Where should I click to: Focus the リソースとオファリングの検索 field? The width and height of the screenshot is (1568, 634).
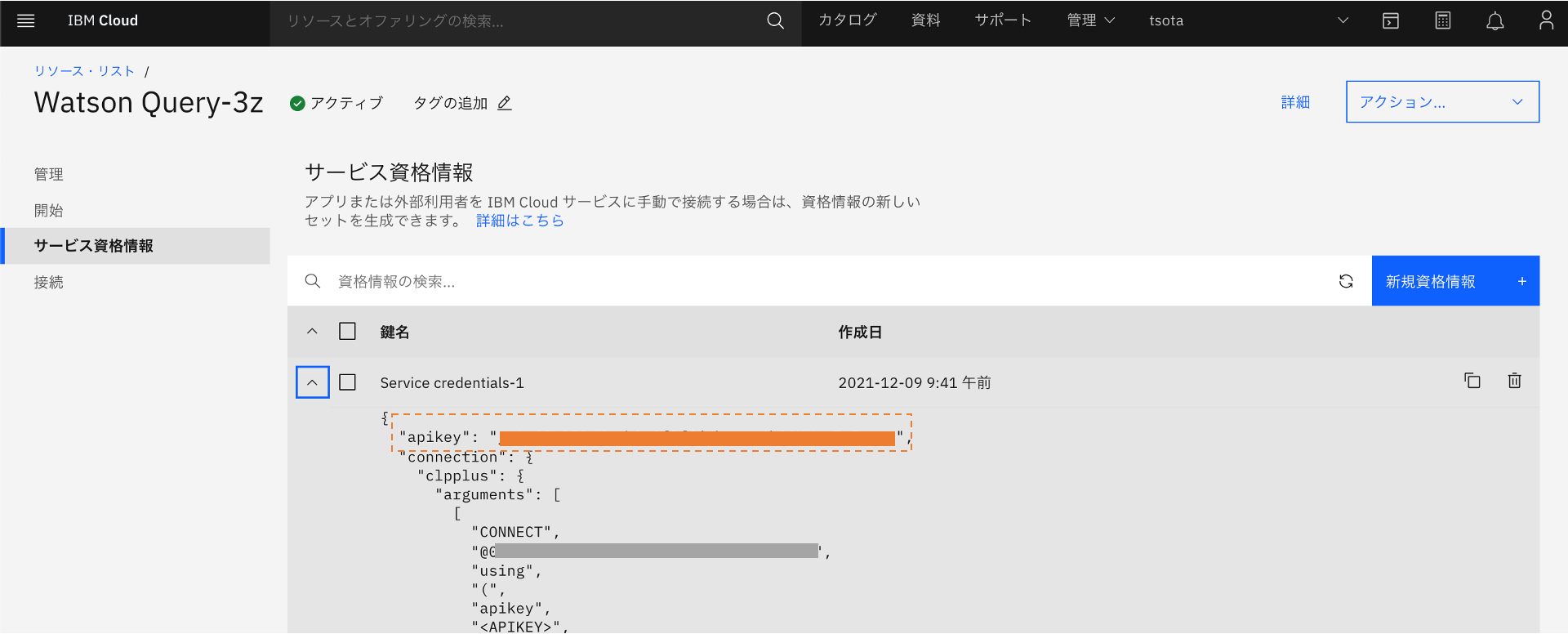click(x=535, y=21)
